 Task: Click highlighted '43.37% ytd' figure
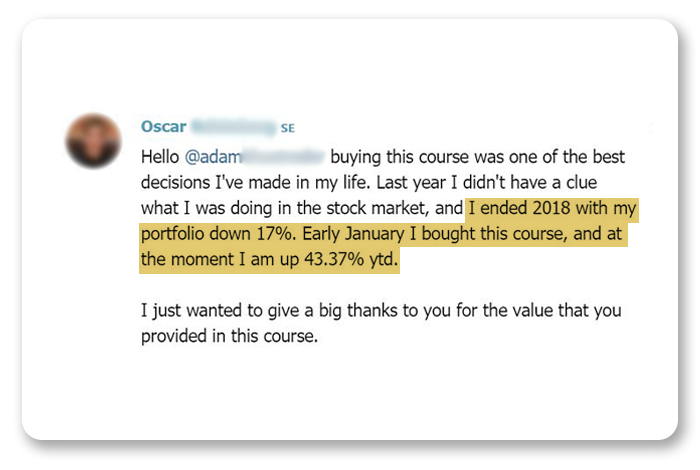coord(351,259)
